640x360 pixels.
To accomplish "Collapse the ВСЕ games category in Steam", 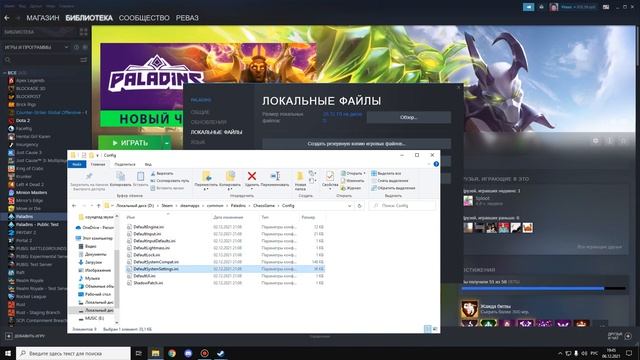I will (5, 73).
